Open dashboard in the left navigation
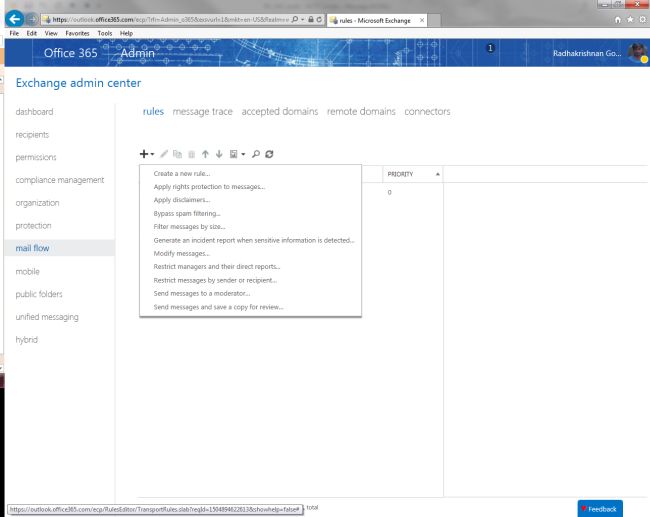650x517 pixels. point(34,112)
